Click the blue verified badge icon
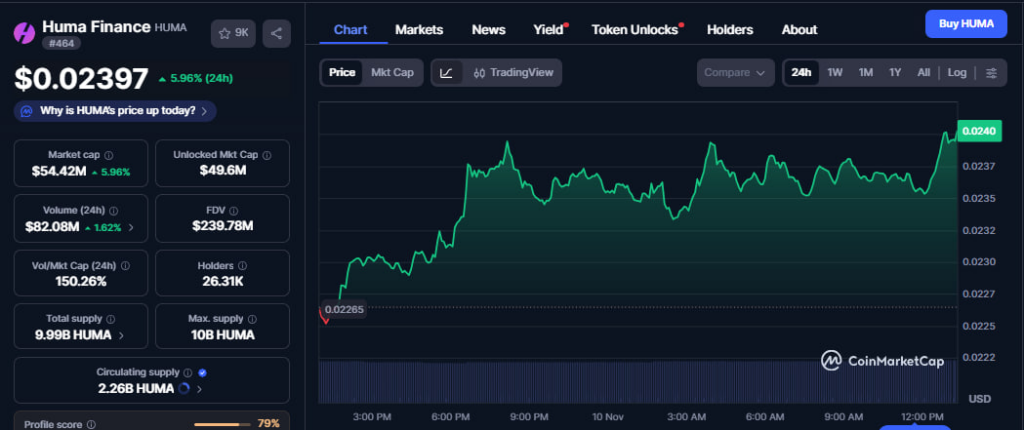The width and height of the screenshot is (1024, 430). (x=202, y=372)
